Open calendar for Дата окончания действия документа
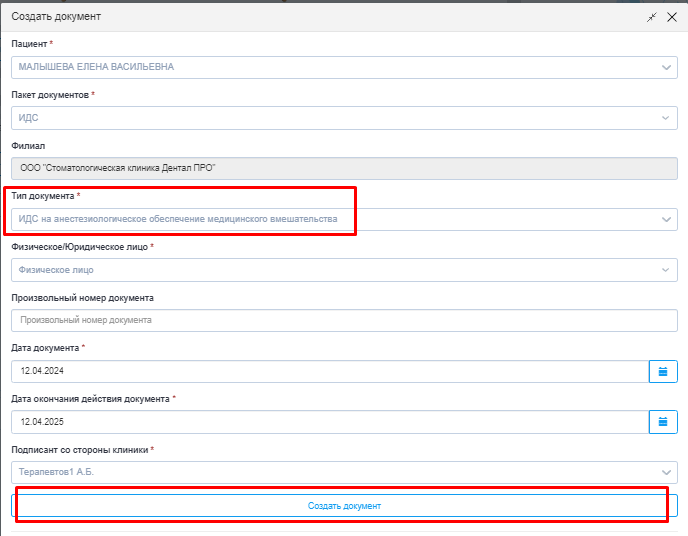Viewport: 688px width, 536px height. [x=663, y=422]
